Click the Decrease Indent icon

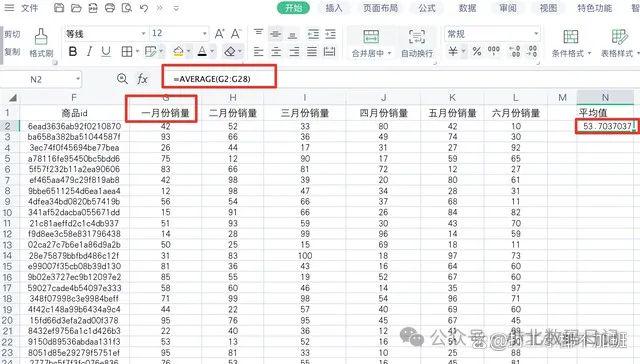[x=313, y=34]
